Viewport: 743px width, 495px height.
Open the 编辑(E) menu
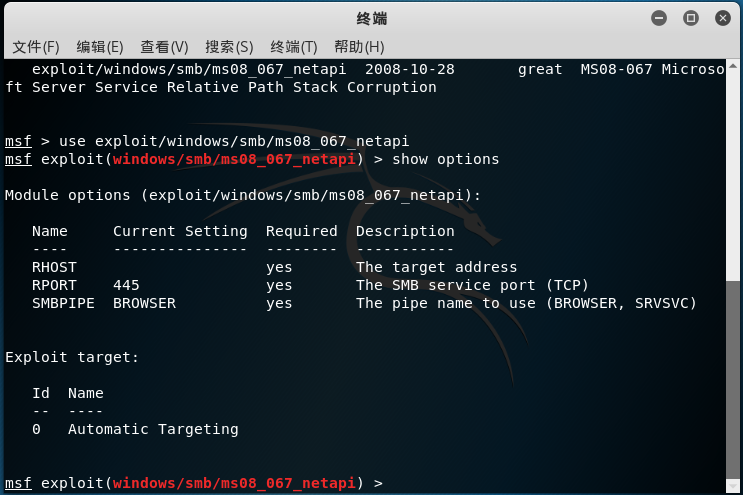tap(100, 47)
